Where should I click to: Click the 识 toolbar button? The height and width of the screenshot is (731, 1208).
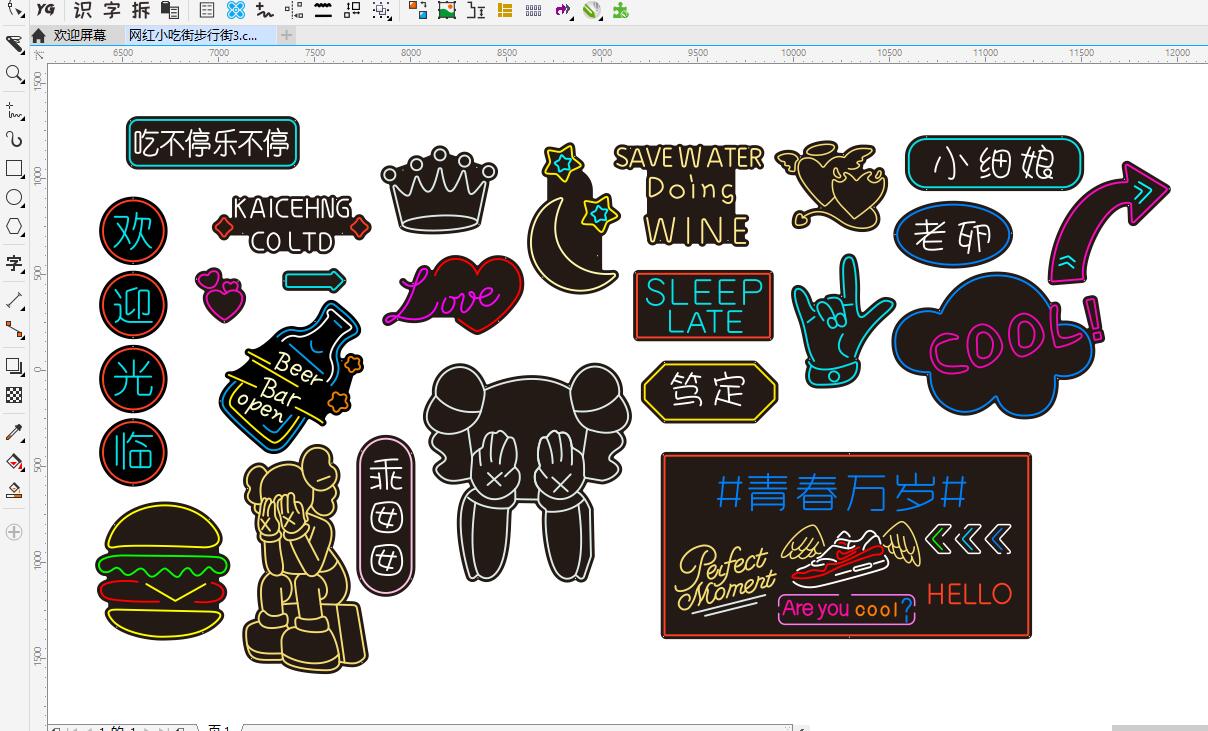point(83,10)
